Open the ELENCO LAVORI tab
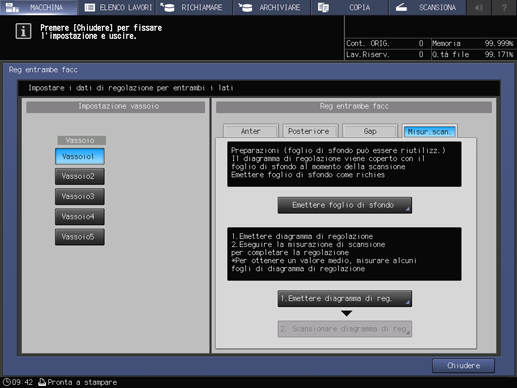The height and width of the screenshot is (388, 517). pyautogui.click(x=117, y=7)
